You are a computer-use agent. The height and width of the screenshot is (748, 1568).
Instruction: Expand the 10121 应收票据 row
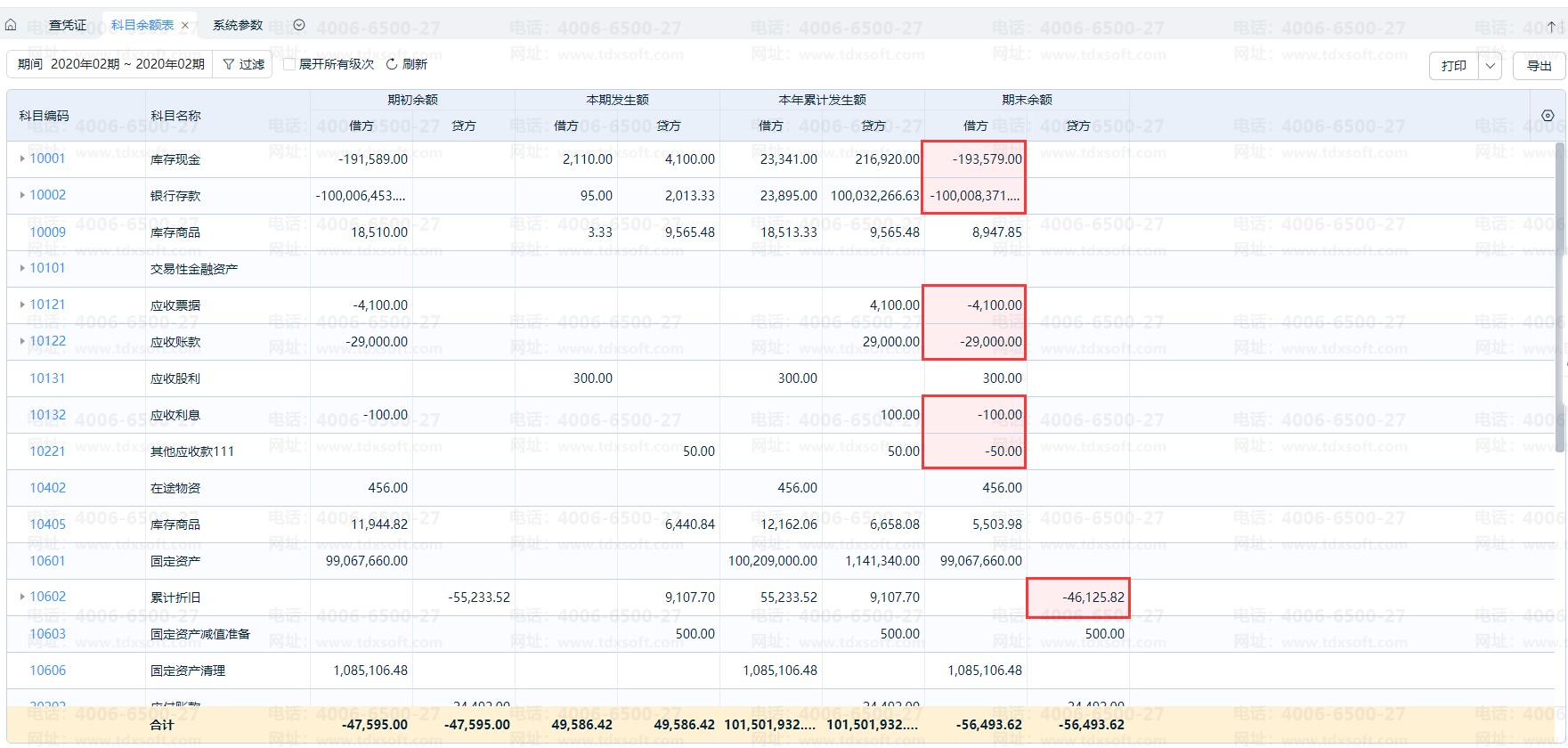[22, 305]
